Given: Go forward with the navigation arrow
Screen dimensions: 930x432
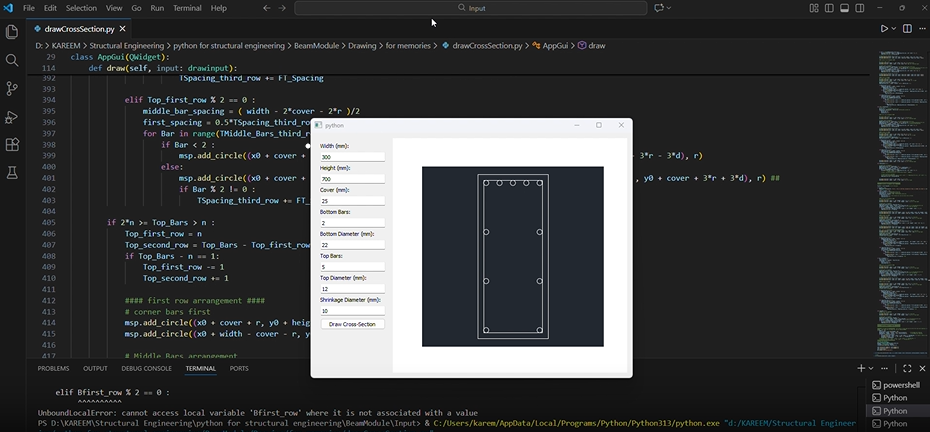Looking at the screenshot, I should coord(282,8).
